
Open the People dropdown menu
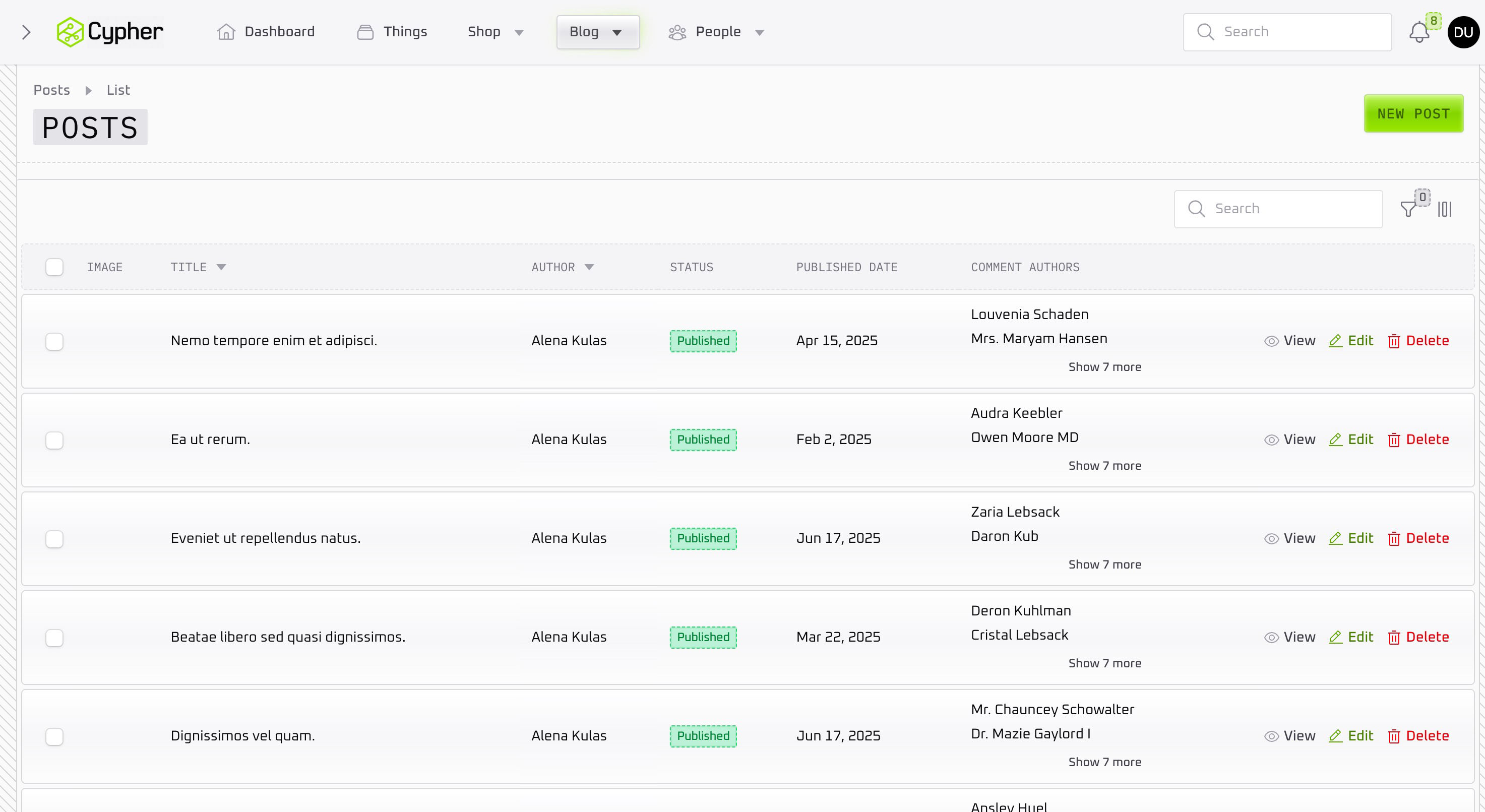(717, 32)
